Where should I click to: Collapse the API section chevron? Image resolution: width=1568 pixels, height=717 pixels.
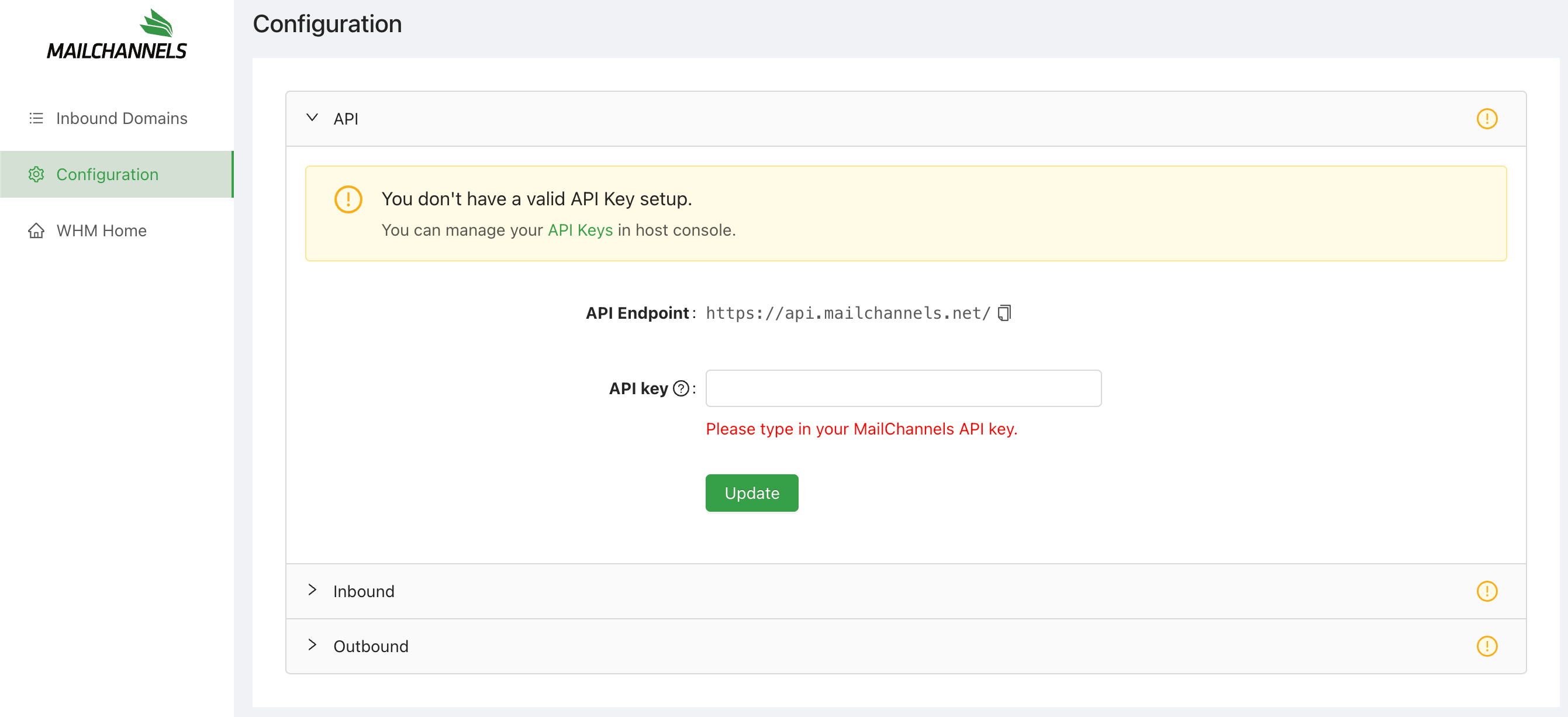pos(312,118)
